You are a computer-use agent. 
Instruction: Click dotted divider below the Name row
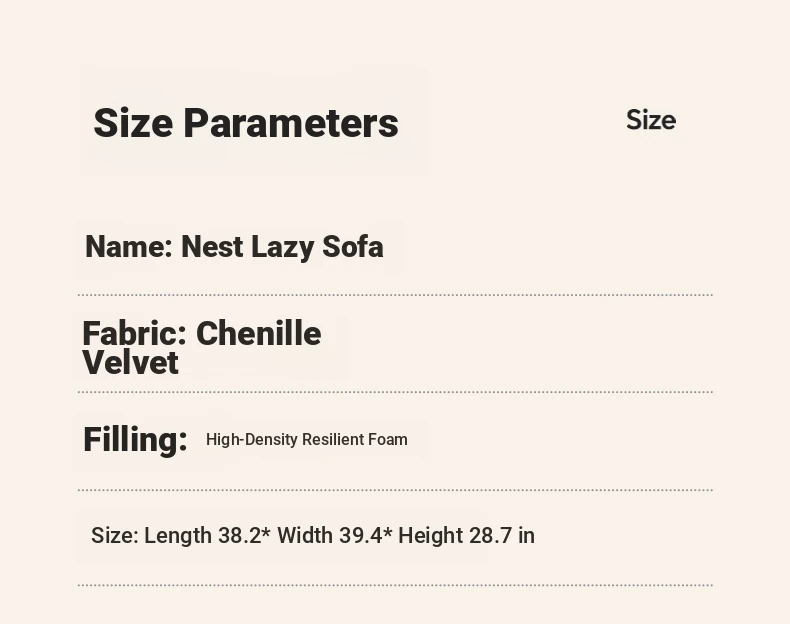click(395, 295)
